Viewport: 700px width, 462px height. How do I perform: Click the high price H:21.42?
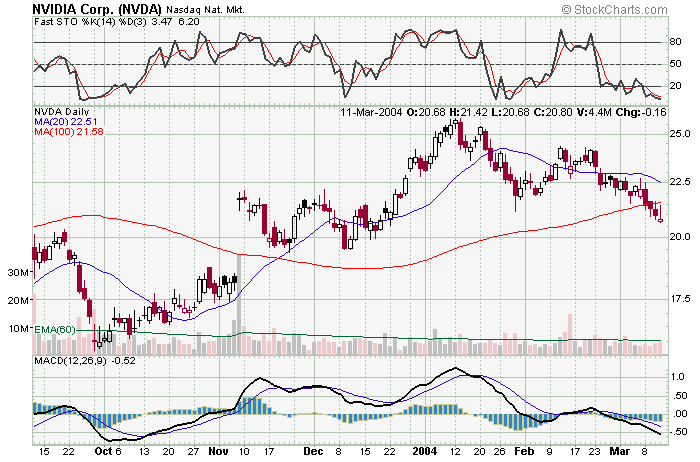(468, 112)
